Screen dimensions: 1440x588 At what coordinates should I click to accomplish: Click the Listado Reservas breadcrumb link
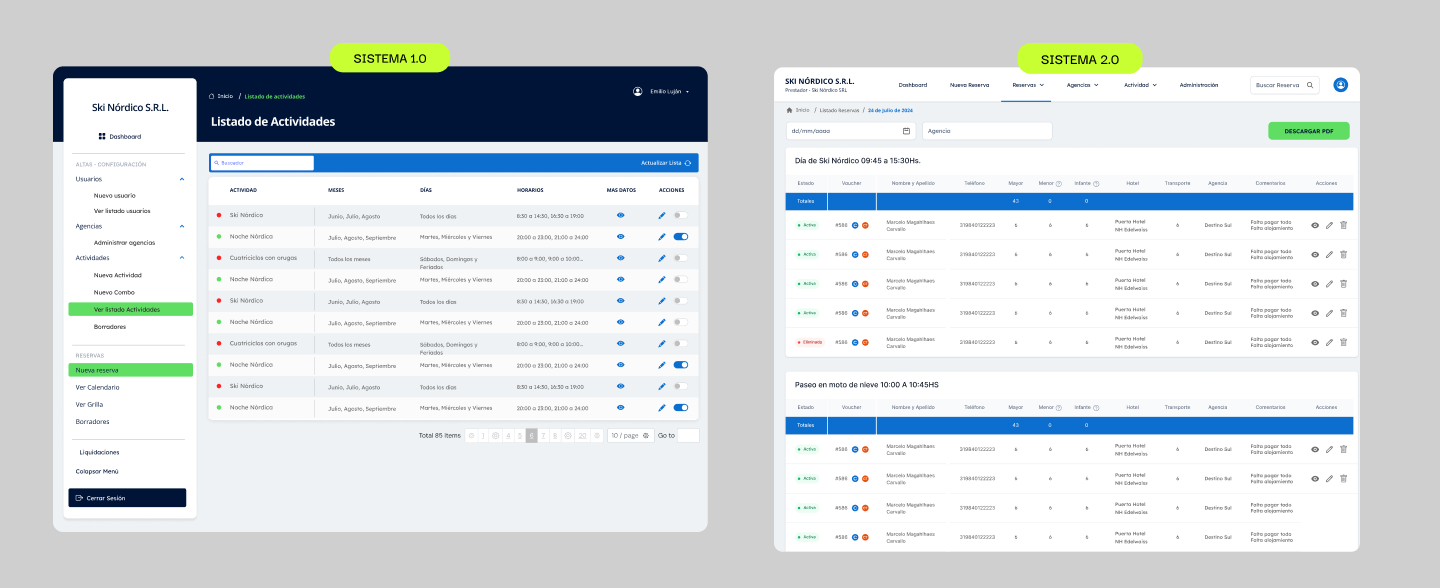839,110
